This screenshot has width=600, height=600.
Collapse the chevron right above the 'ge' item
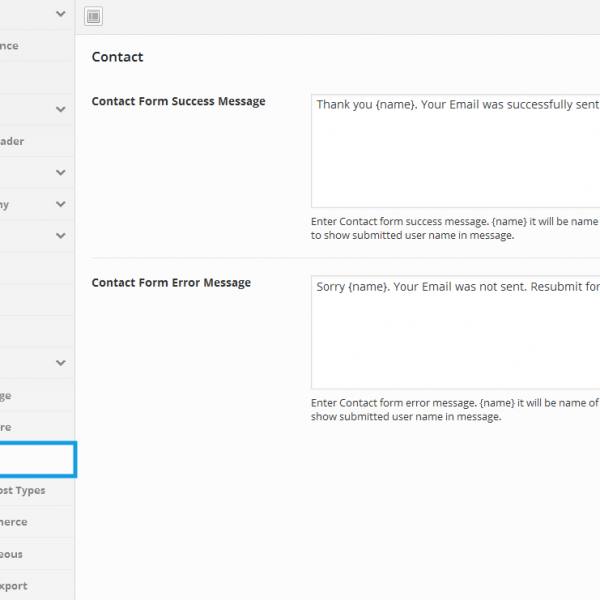61,363
